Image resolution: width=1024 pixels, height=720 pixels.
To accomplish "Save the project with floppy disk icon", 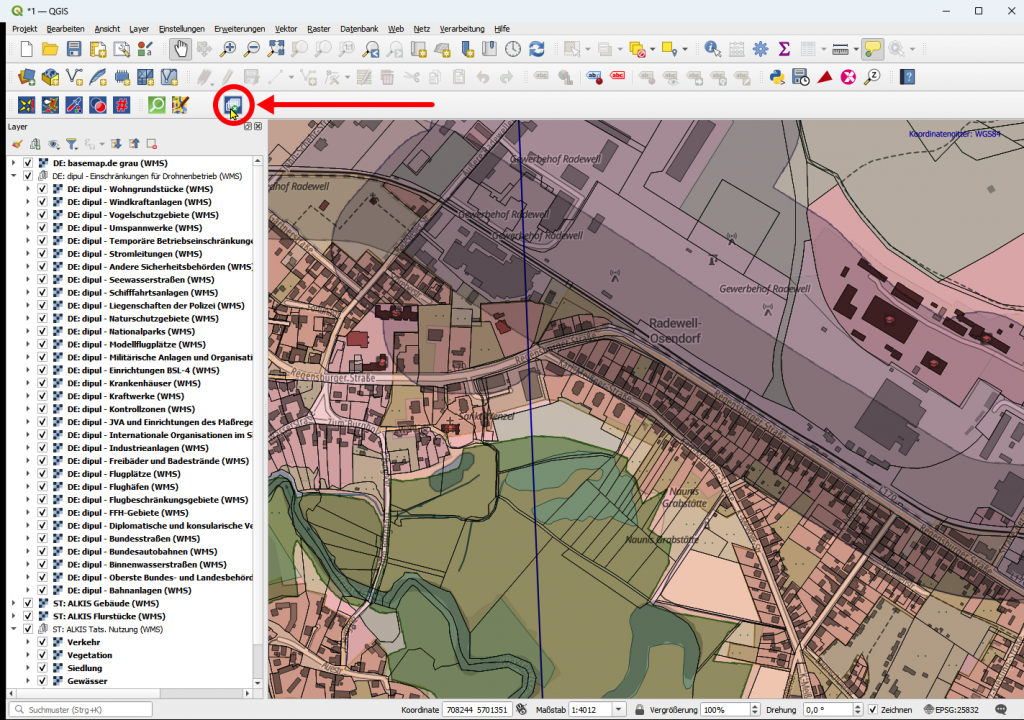I will pos(74,49).
